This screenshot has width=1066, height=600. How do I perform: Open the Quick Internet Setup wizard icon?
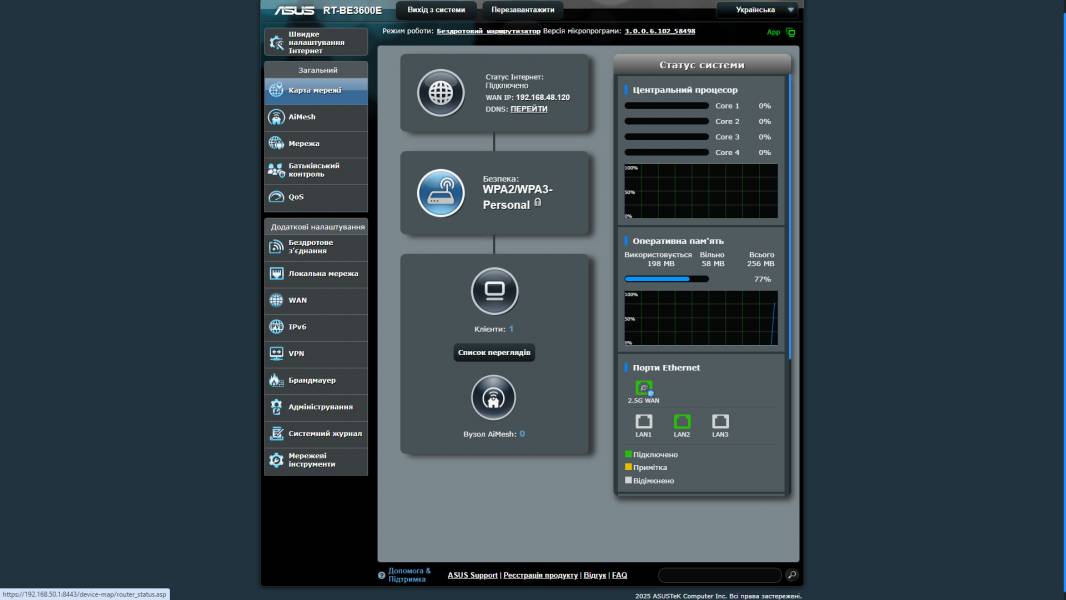276,42
